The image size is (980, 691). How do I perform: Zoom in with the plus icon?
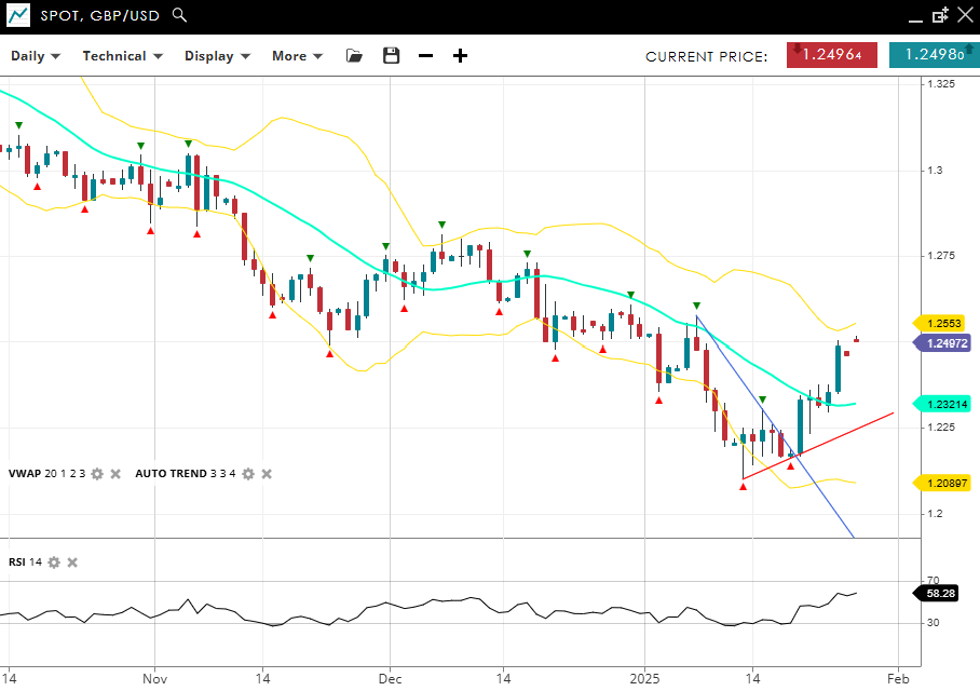tap(460, 56)
